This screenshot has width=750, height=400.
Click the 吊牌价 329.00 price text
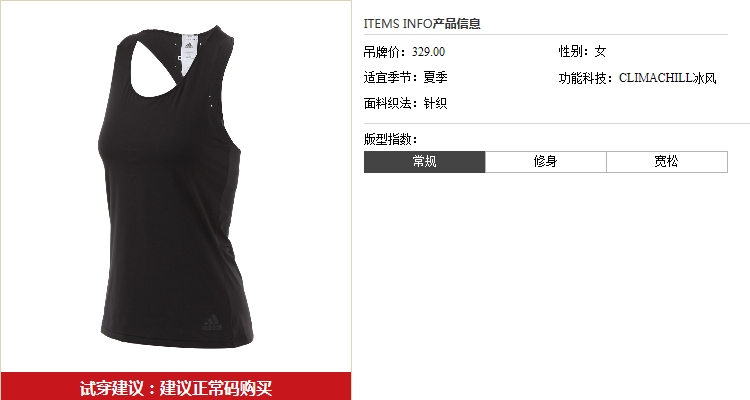(x=404, y=52)
